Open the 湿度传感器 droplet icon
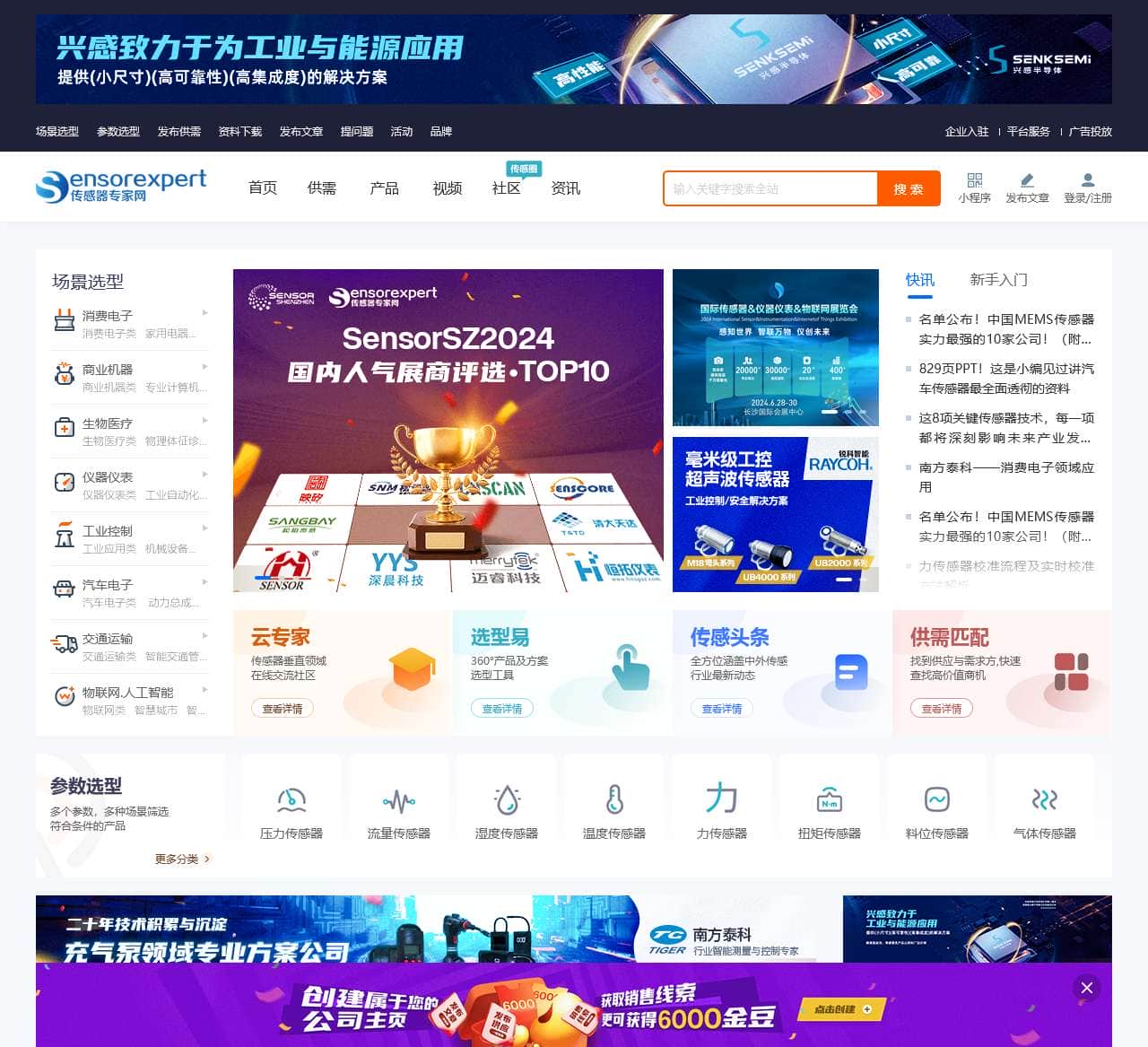This screenshot has width=1148, height=1047. click(x=507, y=799)
